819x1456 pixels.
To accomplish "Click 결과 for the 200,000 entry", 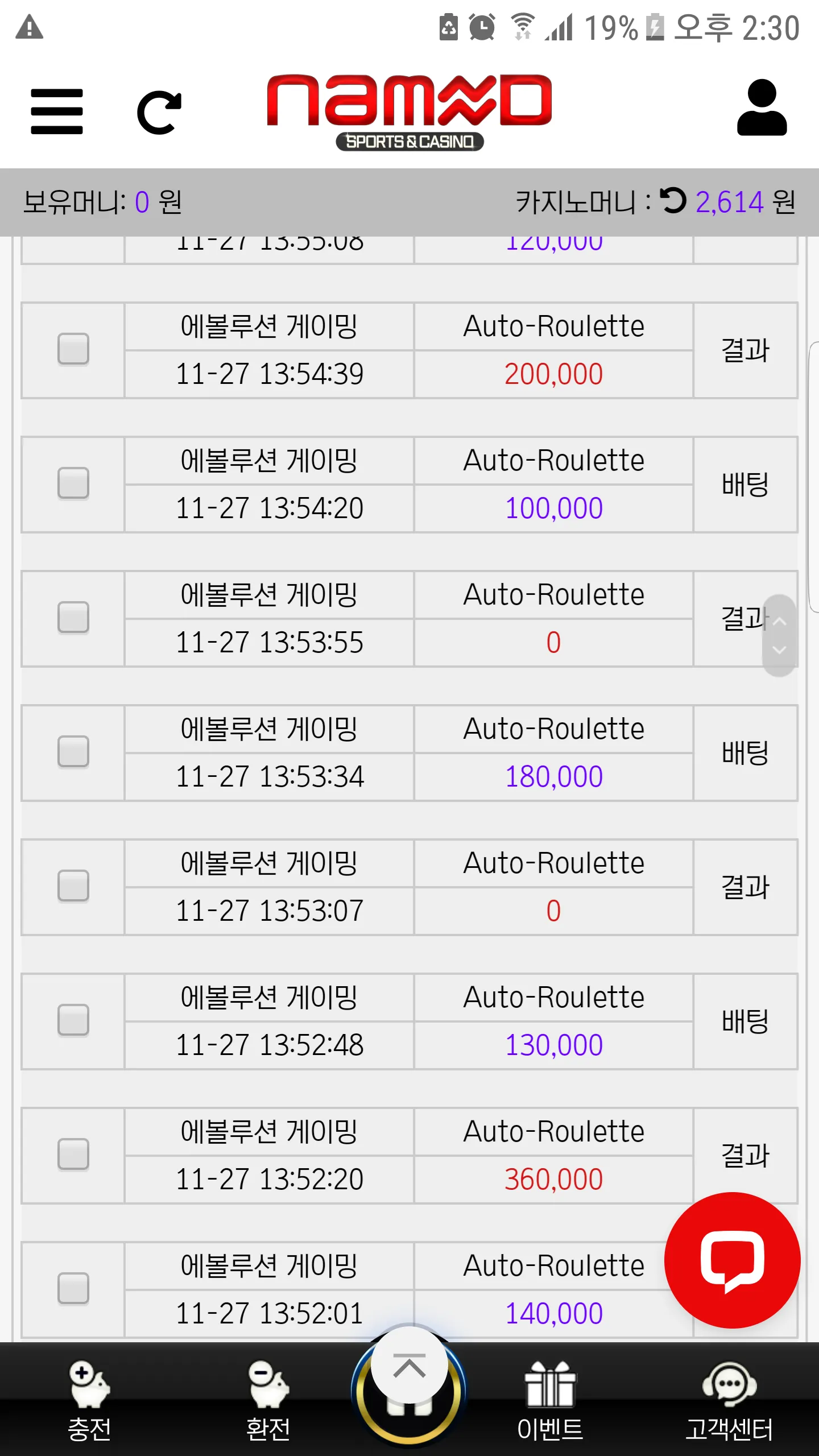I will (745, 350).
